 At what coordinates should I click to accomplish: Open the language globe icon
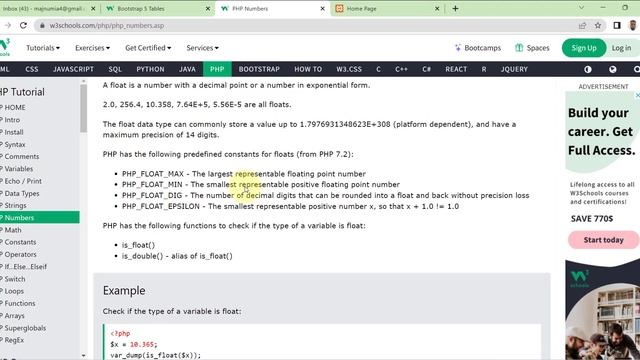tap(613, 69)
